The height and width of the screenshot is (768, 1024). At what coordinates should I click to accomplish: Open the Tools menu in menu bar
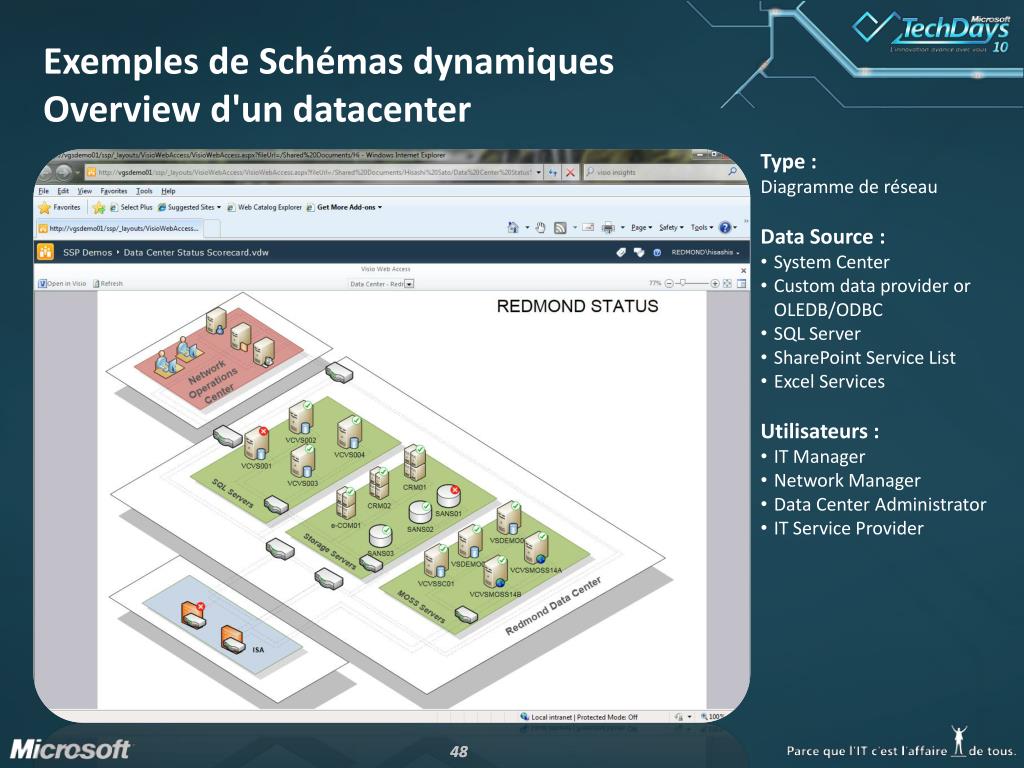[x=144, y=191]
